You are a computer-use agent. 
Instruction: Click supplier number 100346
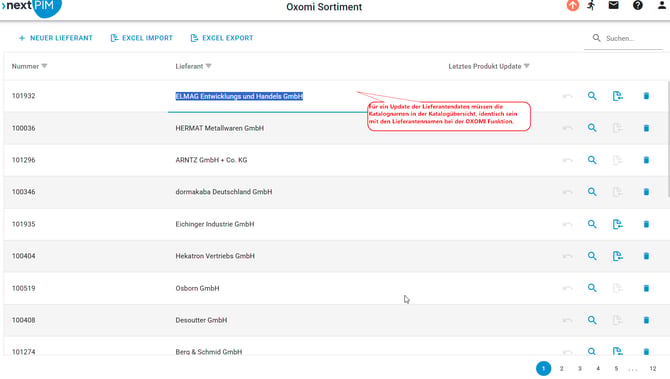[x=24, y=192]
